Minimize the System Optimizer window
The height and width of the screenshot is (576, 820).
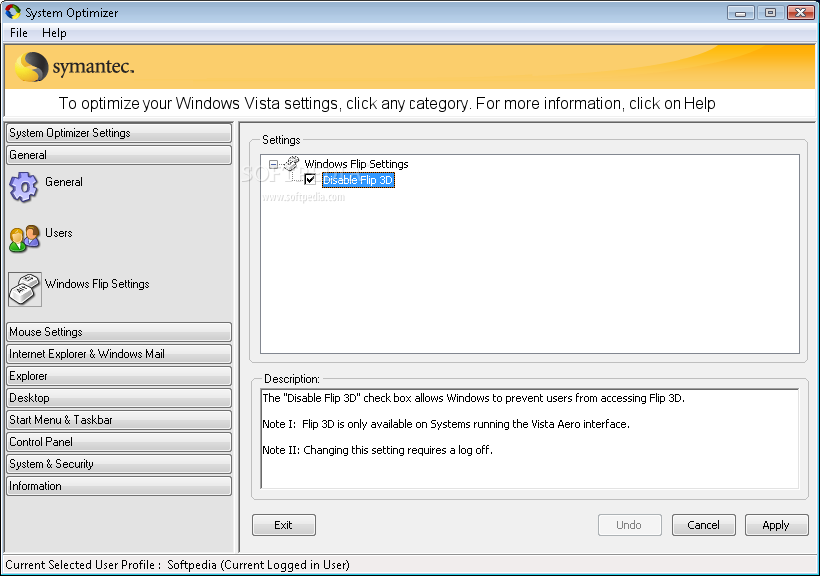pos(741,13)
